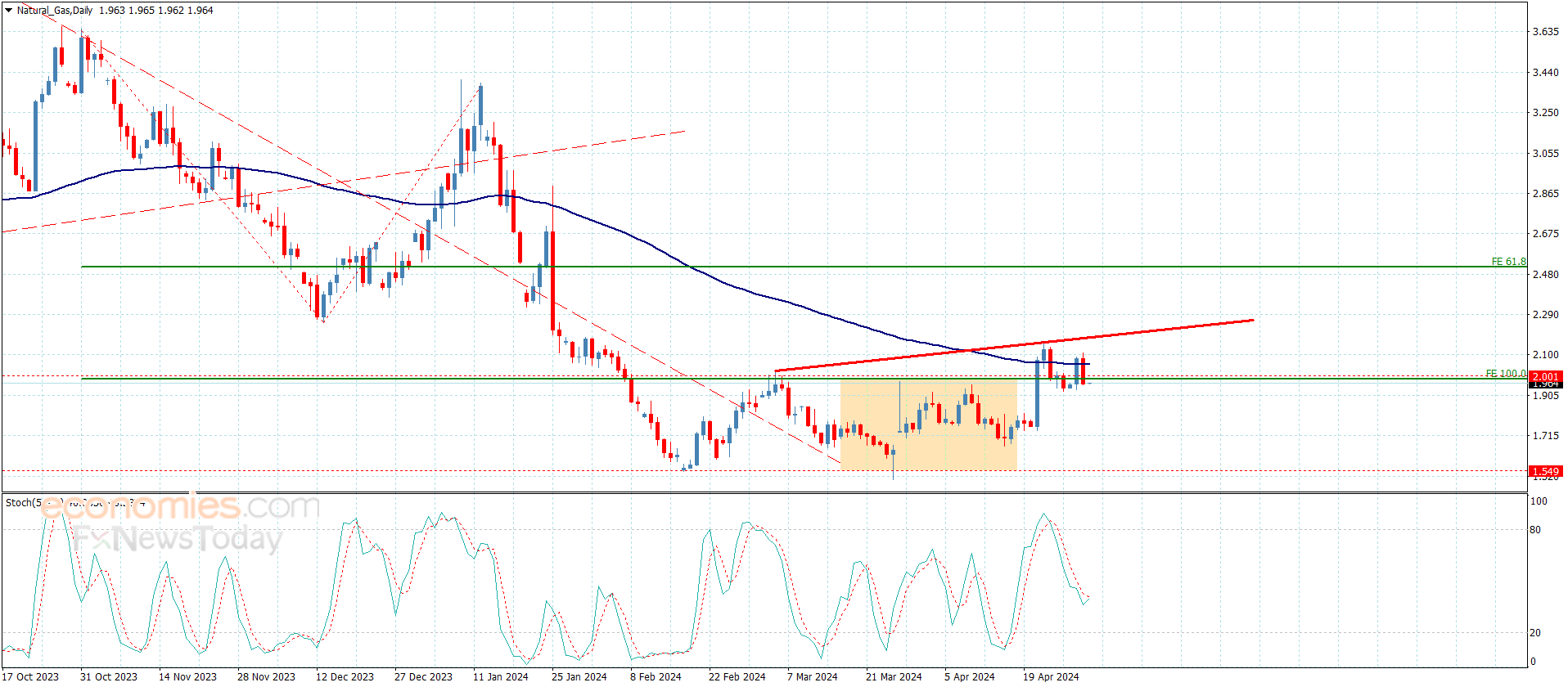This screenshot has width=1568, height=687.
Task: Select the orange highlighted consolidation rectangle
Action: [928, 424]
